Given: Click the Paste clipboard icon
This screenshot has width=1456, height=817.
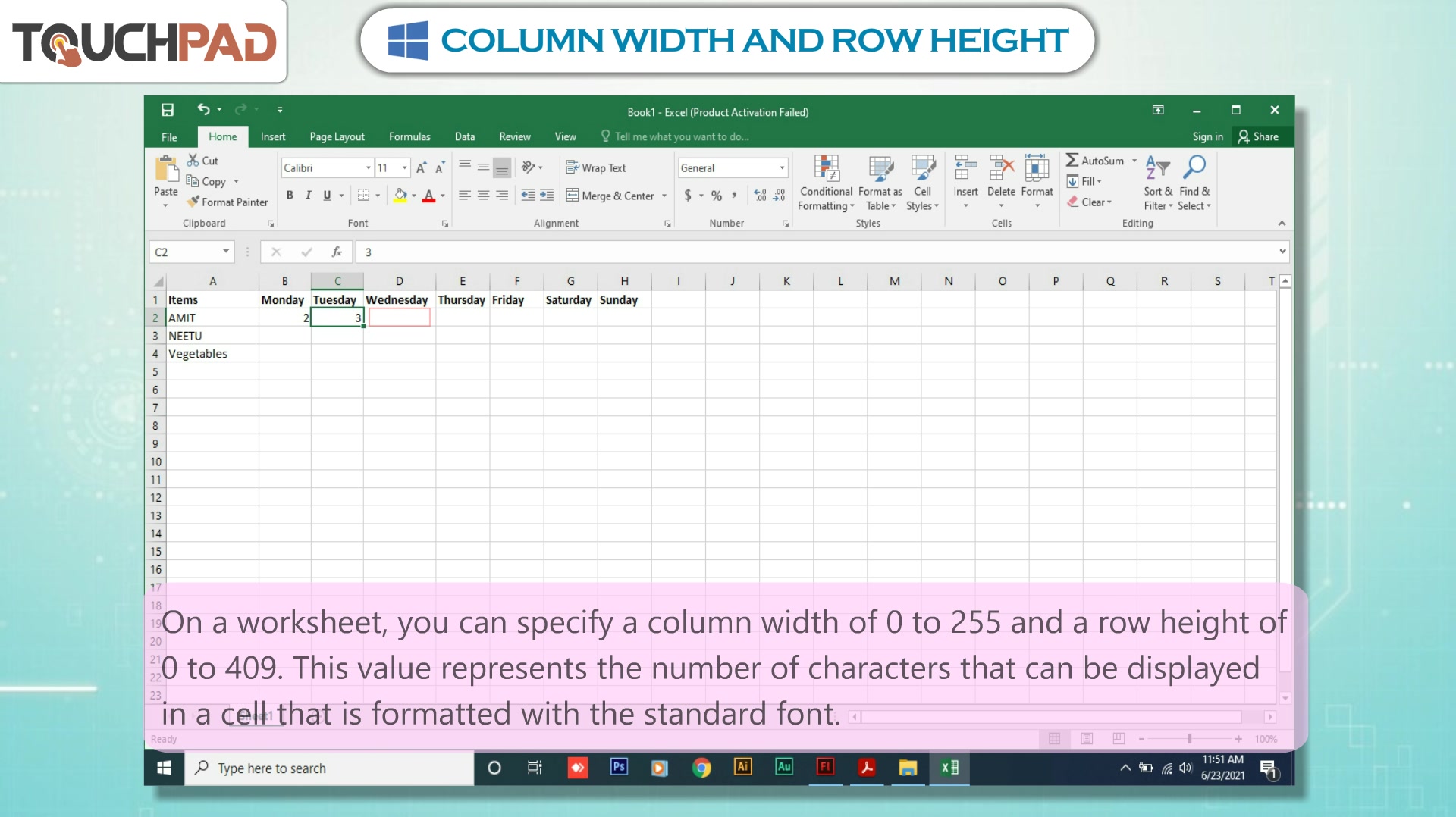Looking at the screenshot, I should (x=166, y=169).
